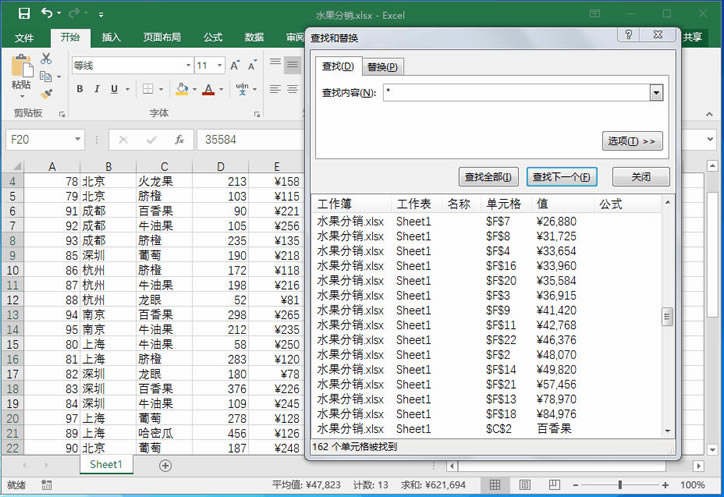
Task: Toggle Underline formatting
Action: (115, 89)
